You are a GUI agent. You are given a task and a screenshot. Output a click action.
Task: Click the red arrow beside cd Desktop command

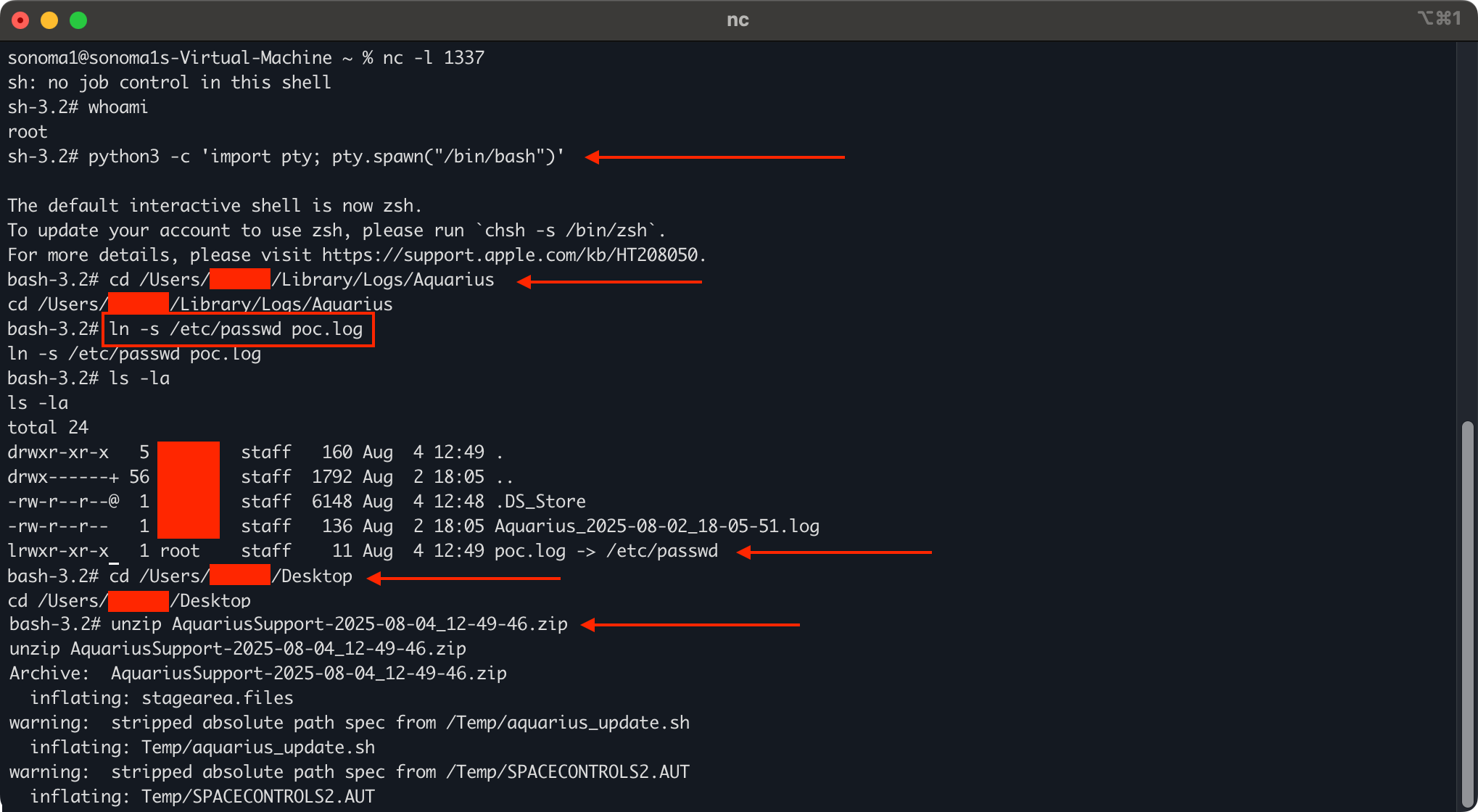[x=464, y=578]
